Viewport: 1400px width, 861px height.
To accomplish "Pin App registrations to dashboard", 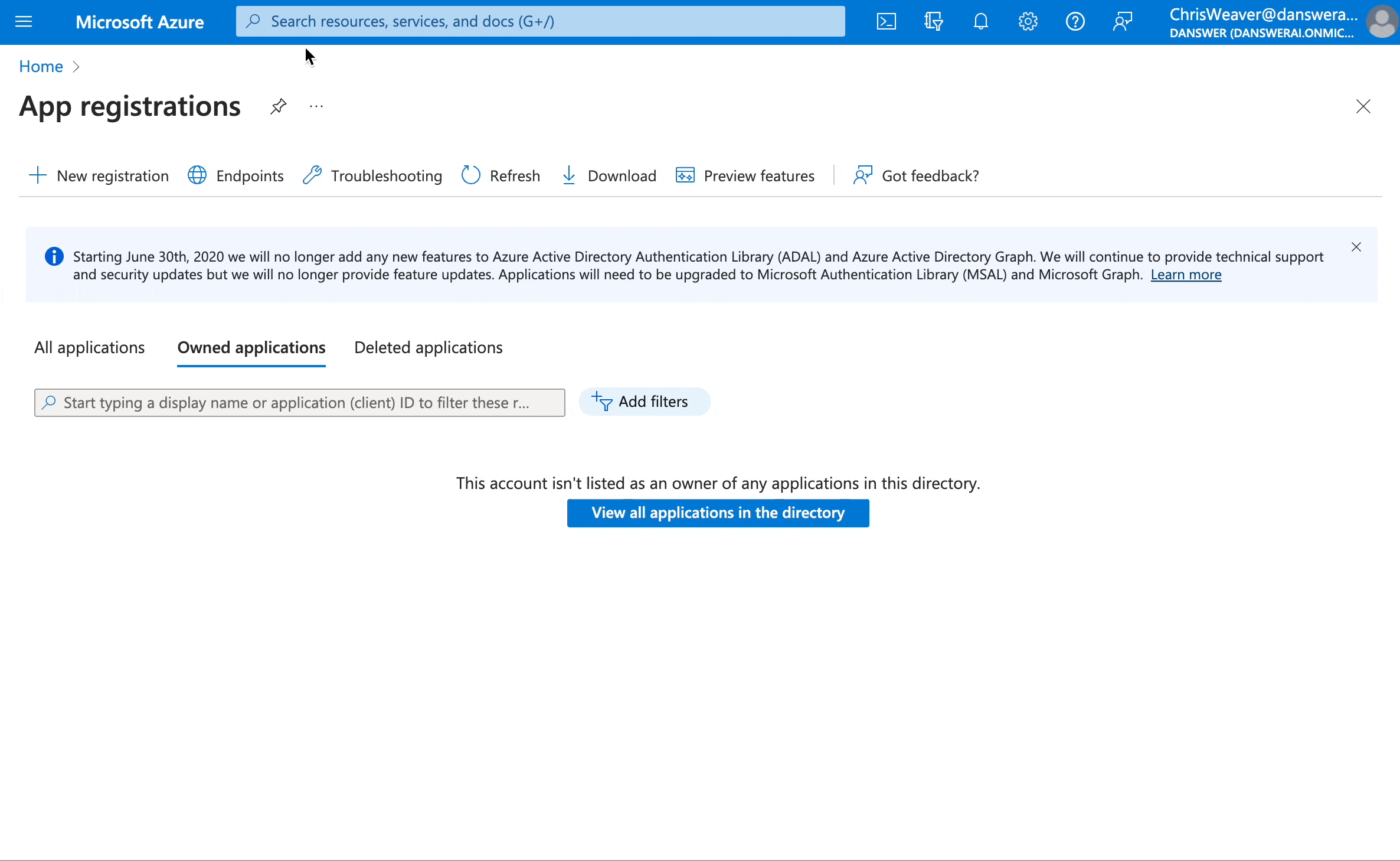I will pyautogui.click(x=277, y=107).
